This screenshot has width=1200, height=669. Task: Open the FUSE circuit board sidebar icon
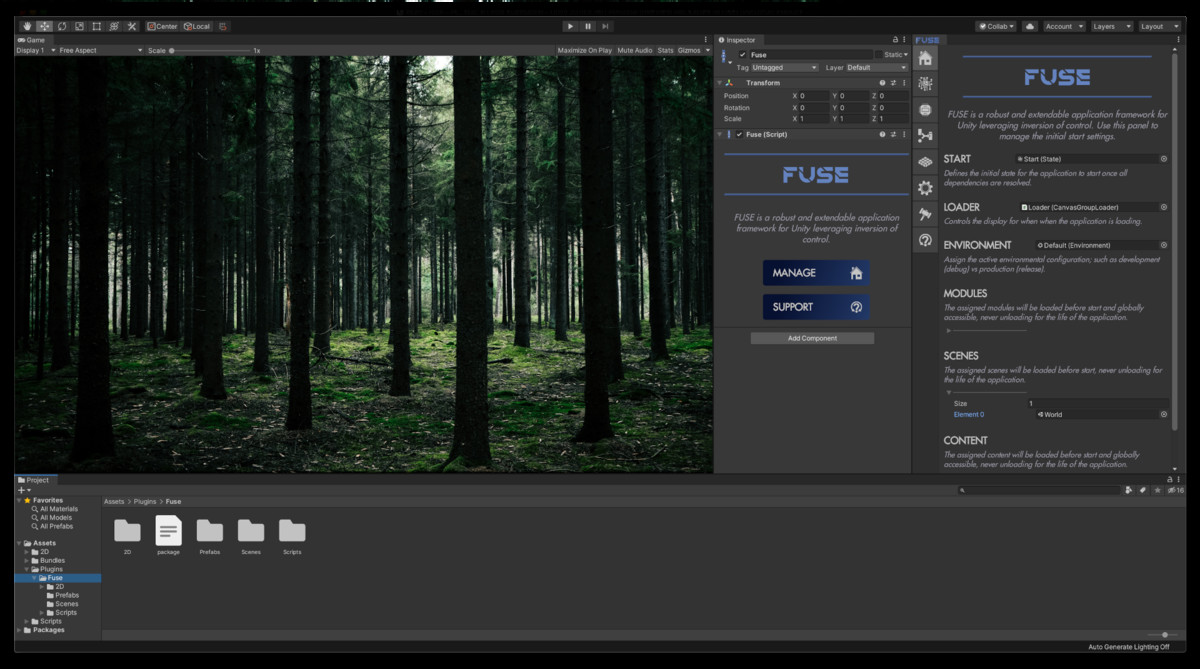tap(925, 84)
